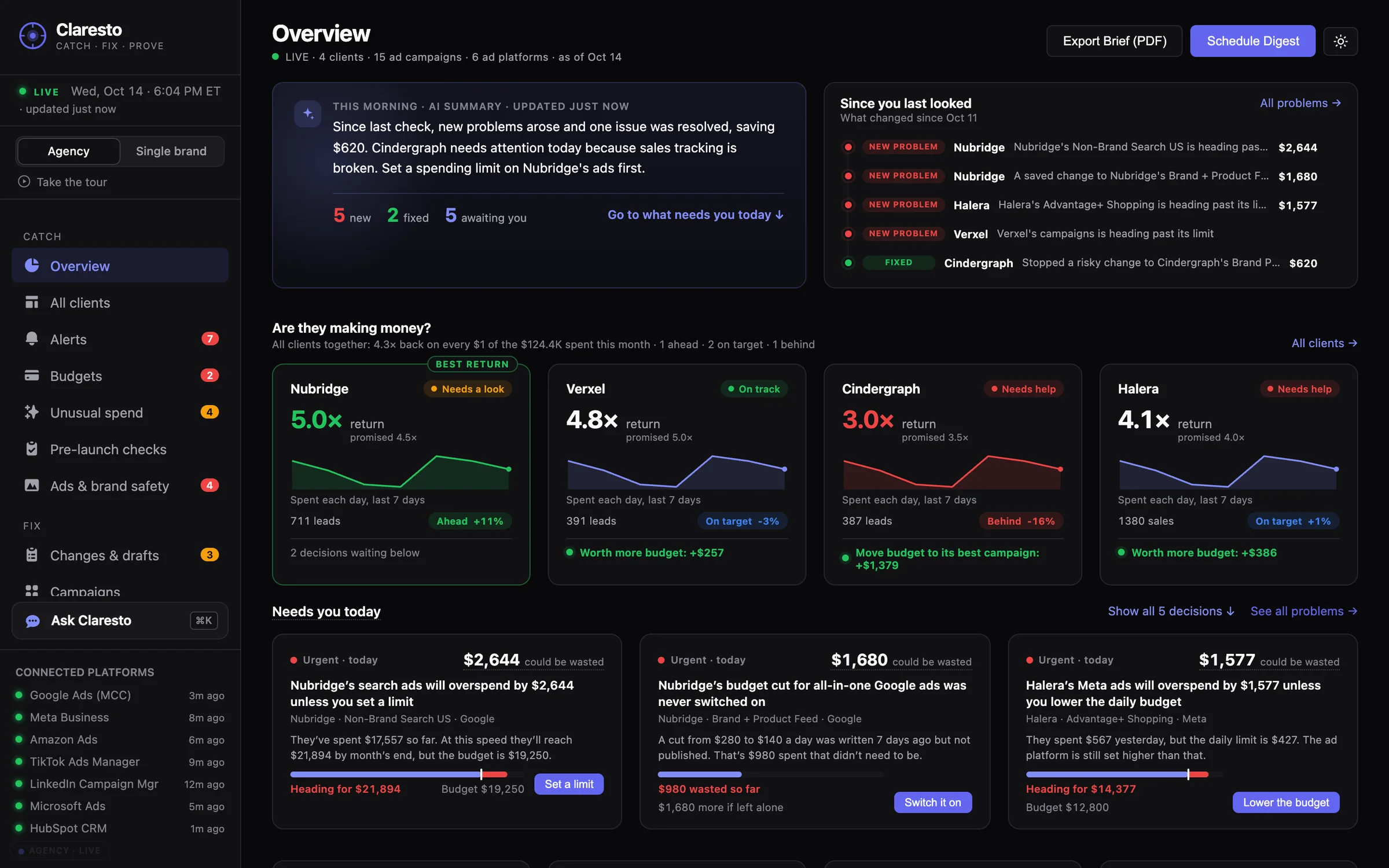Click the Changes & drafts icon
The width and height of the screenshot is (1389, 868).
tap(32, 555)
